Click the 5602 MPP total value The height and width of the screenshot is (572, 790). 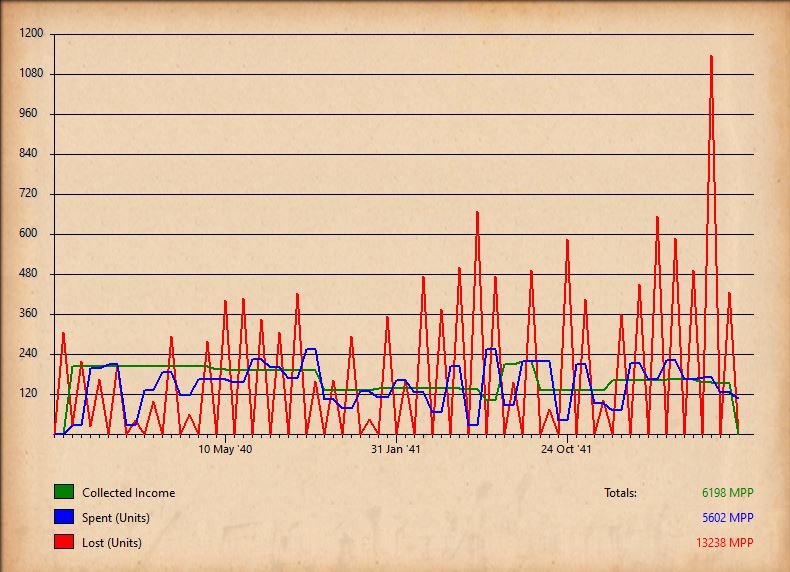click(728, 518)
